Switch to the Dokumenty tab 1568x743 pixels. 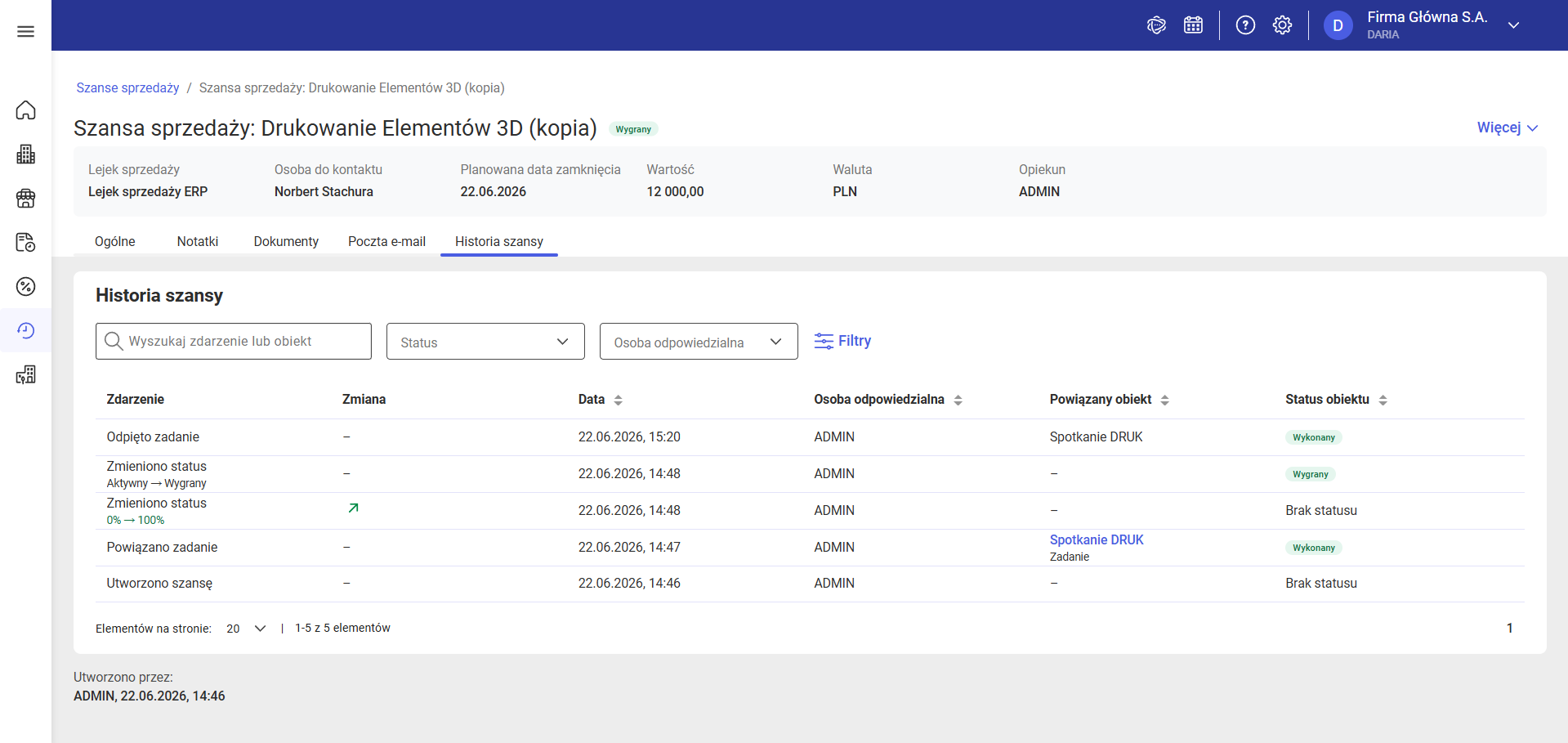point(286,241)
